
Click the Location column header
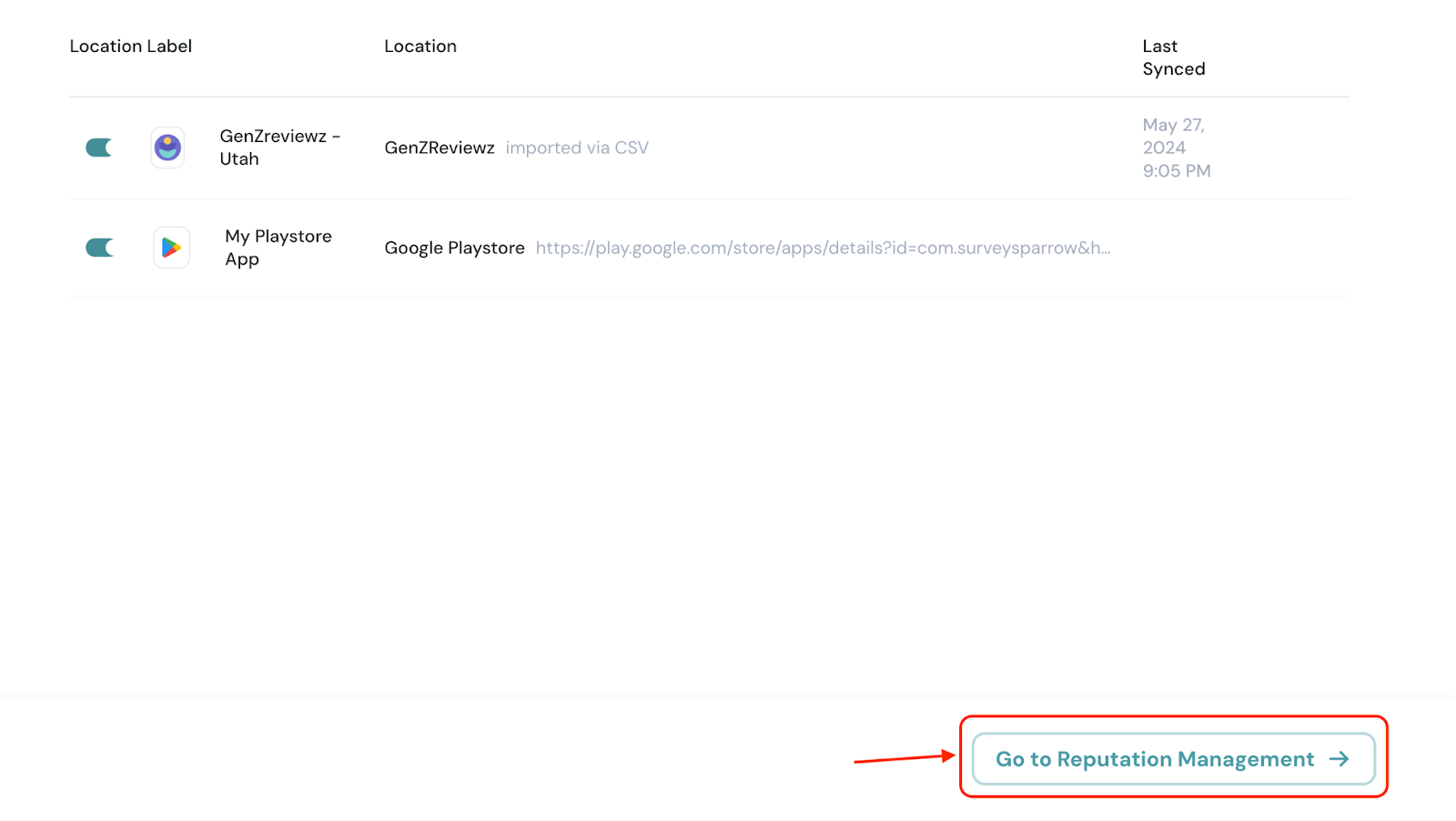tap(420, 46)
